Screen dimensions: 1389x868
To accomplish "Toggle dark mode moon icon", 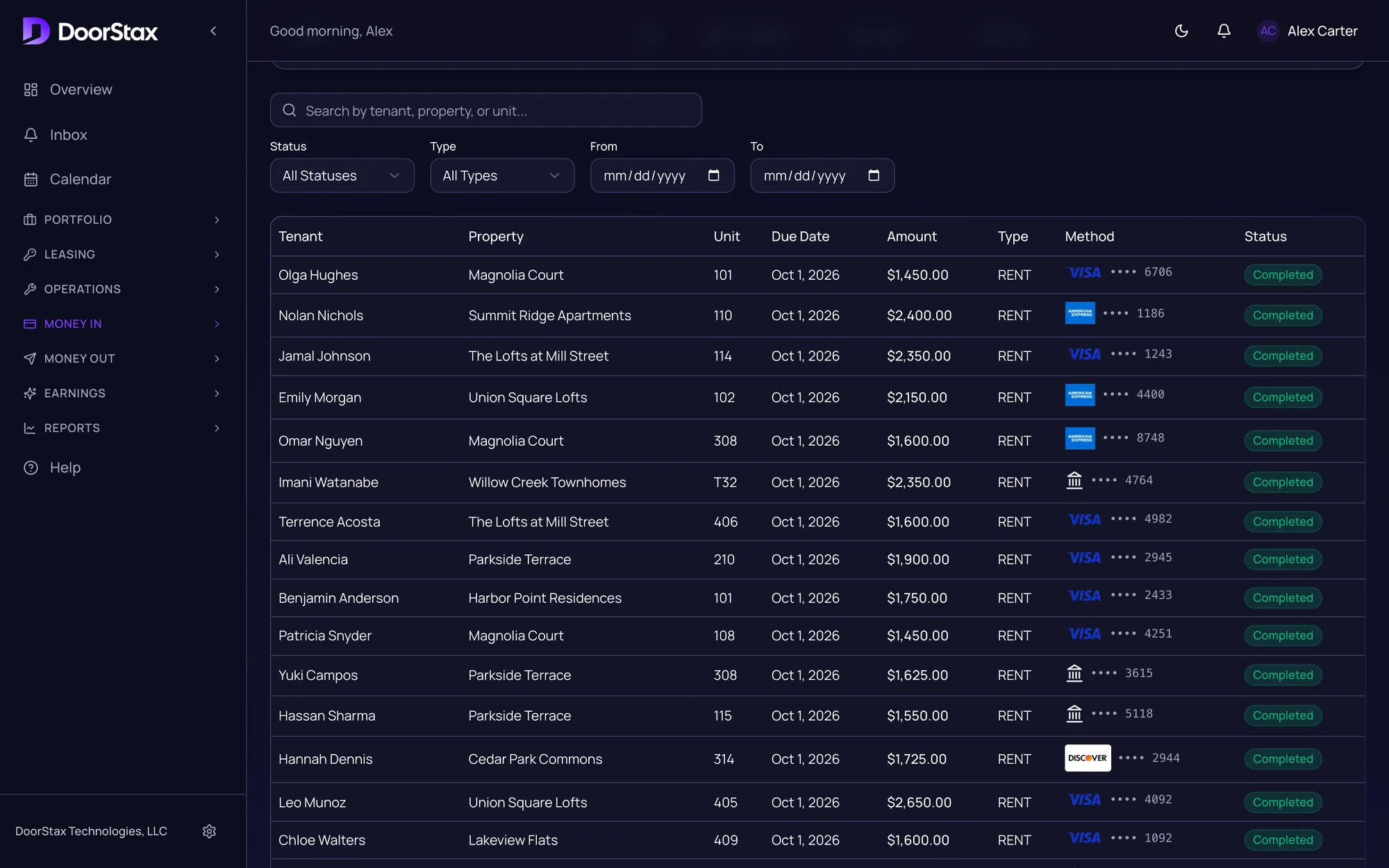I will click(1181, 31).
